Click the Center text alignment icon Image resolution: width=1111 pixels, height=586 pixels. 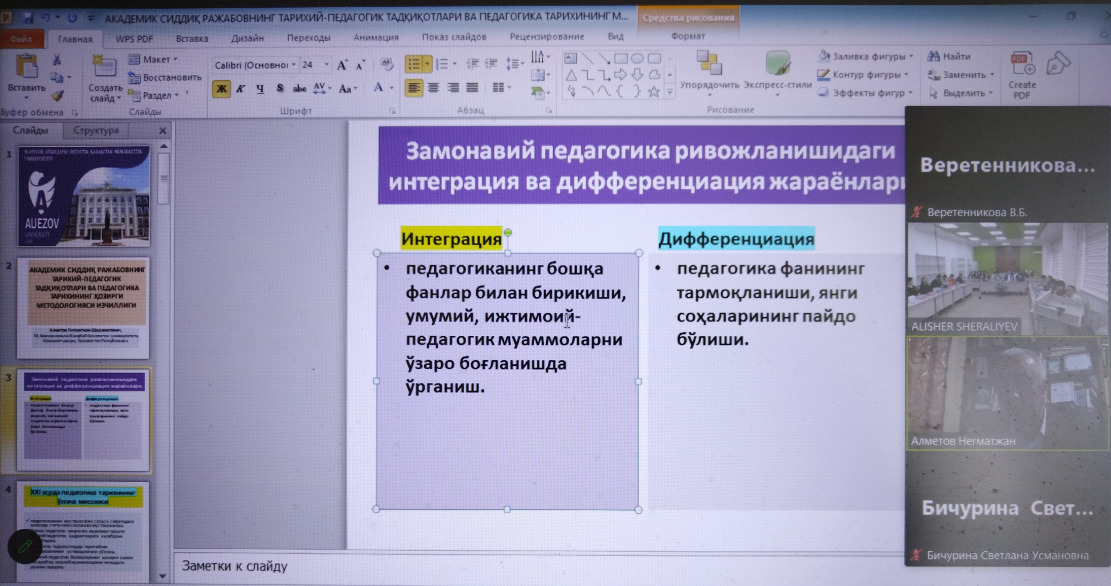[x=433, y=88]
